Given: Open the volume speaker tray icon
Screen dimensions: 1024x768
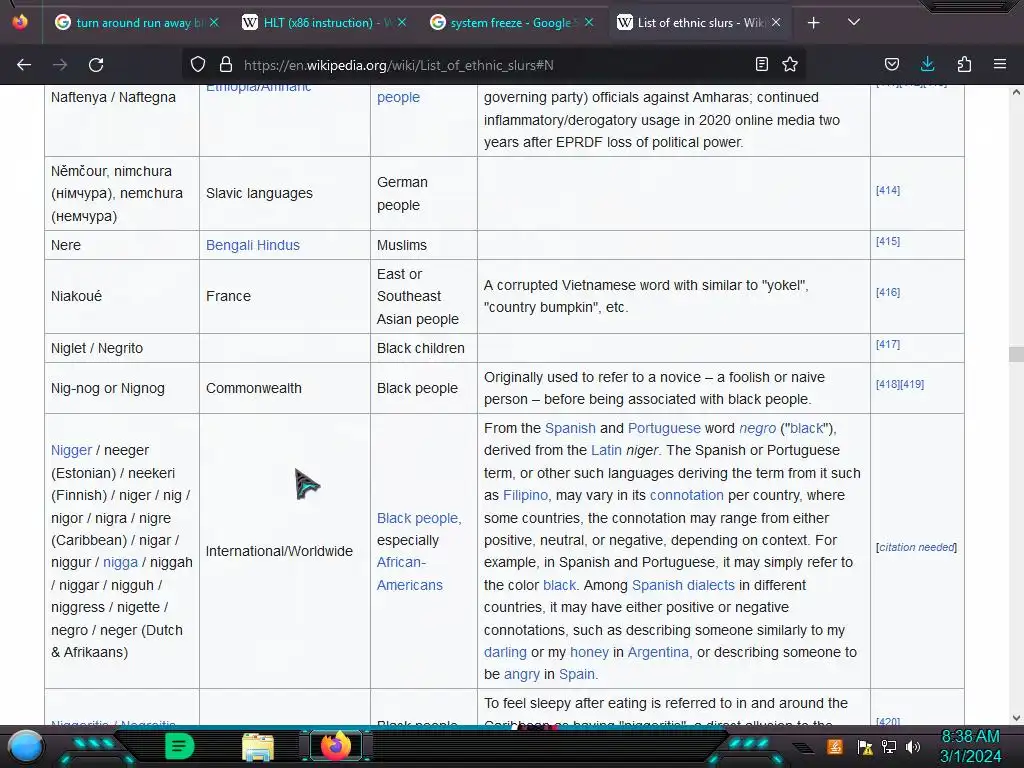Looking at the screenshot, I should click(913, 746).
